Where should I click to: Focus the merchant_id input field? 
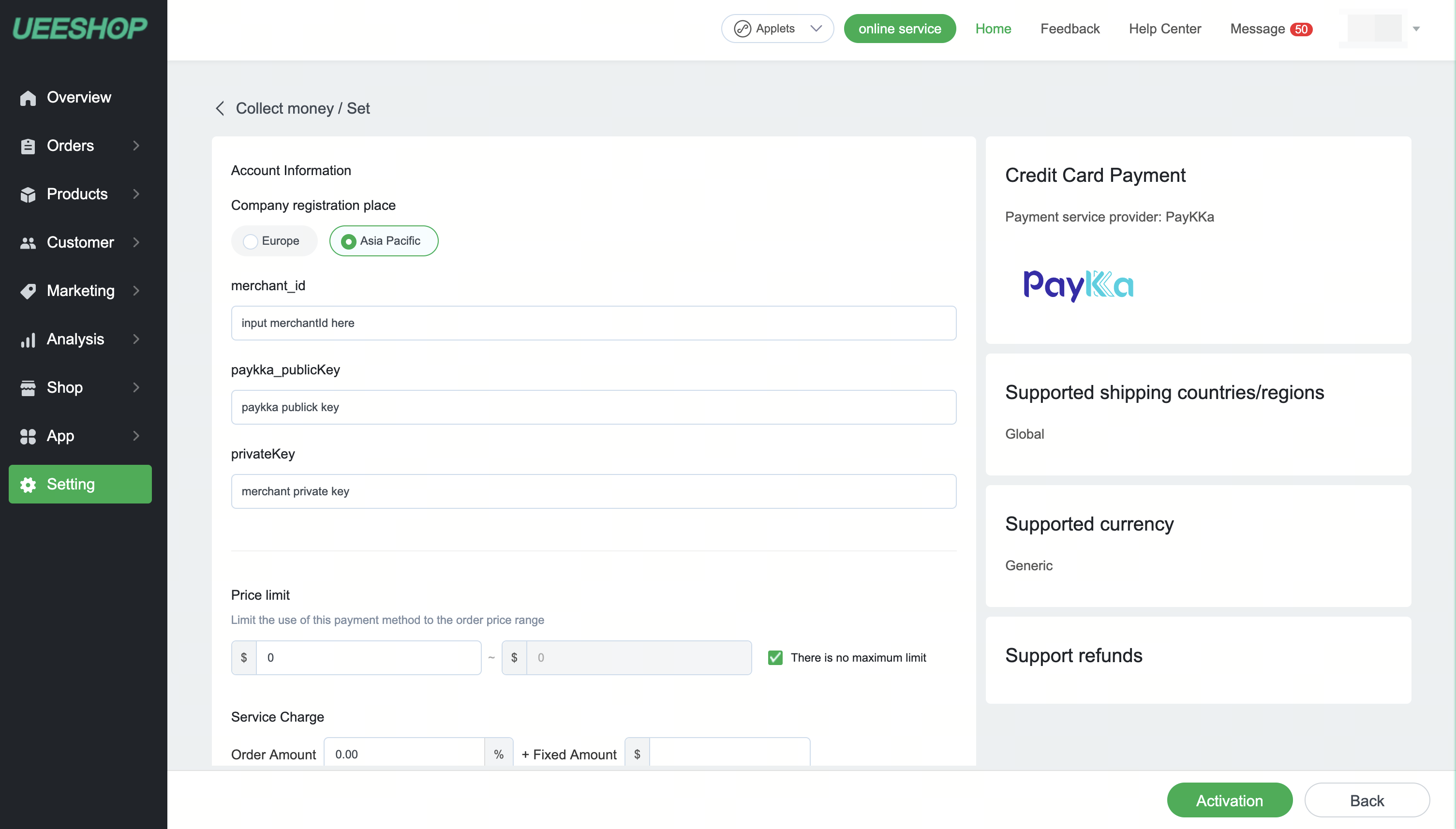pos(594,323)
